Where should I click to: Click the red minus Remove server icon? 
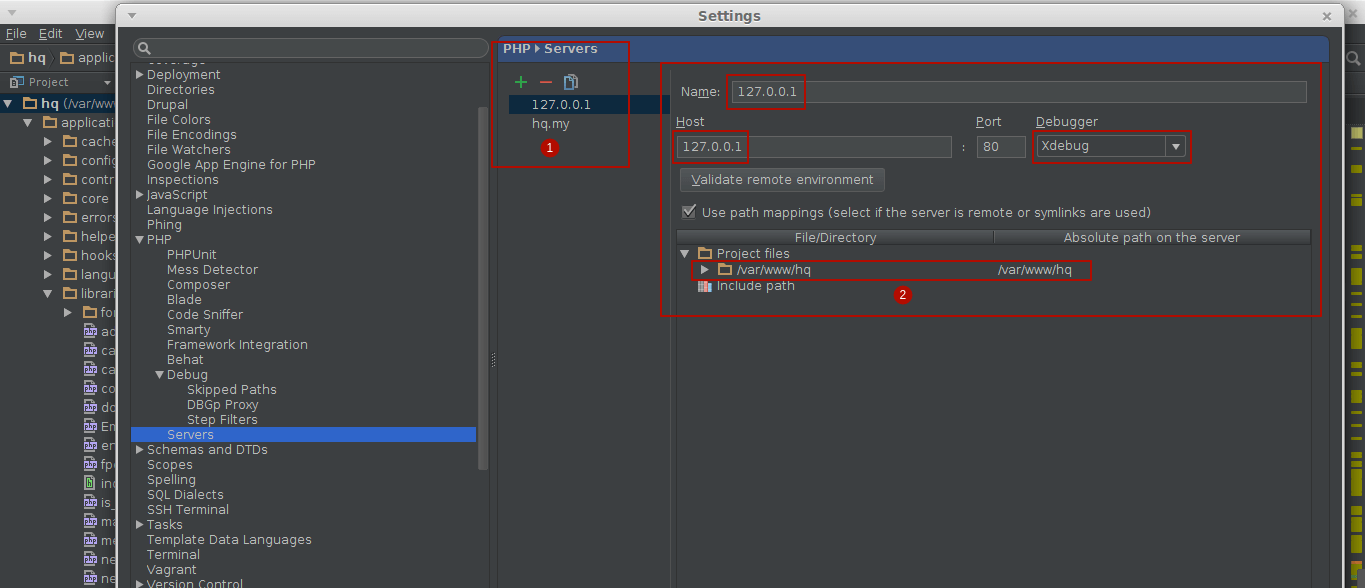click(x=545, y=82)
